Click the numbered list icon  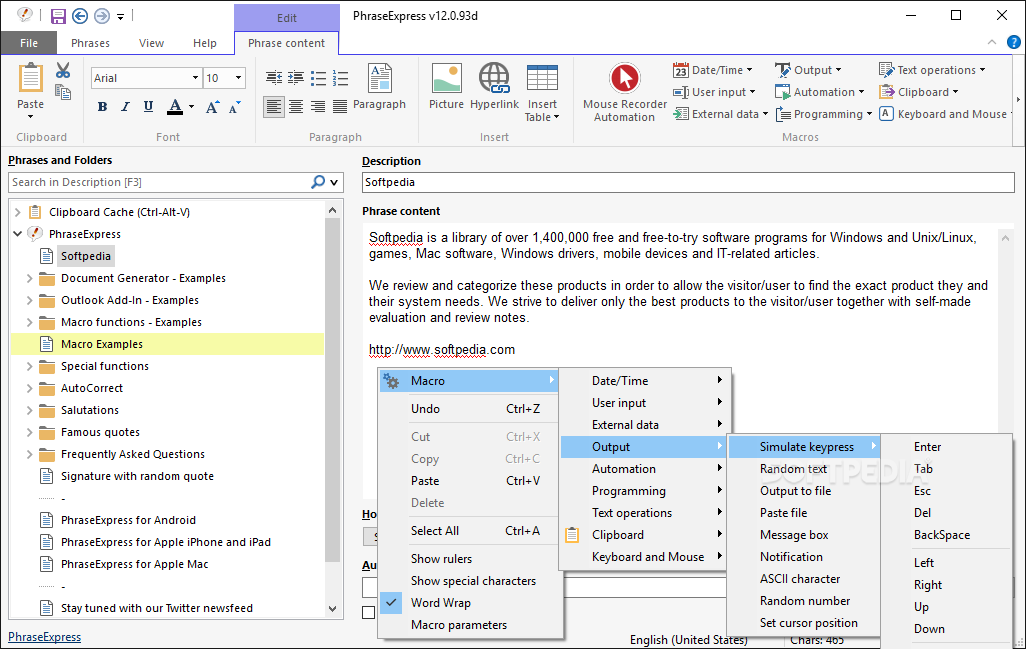[340, 79]
